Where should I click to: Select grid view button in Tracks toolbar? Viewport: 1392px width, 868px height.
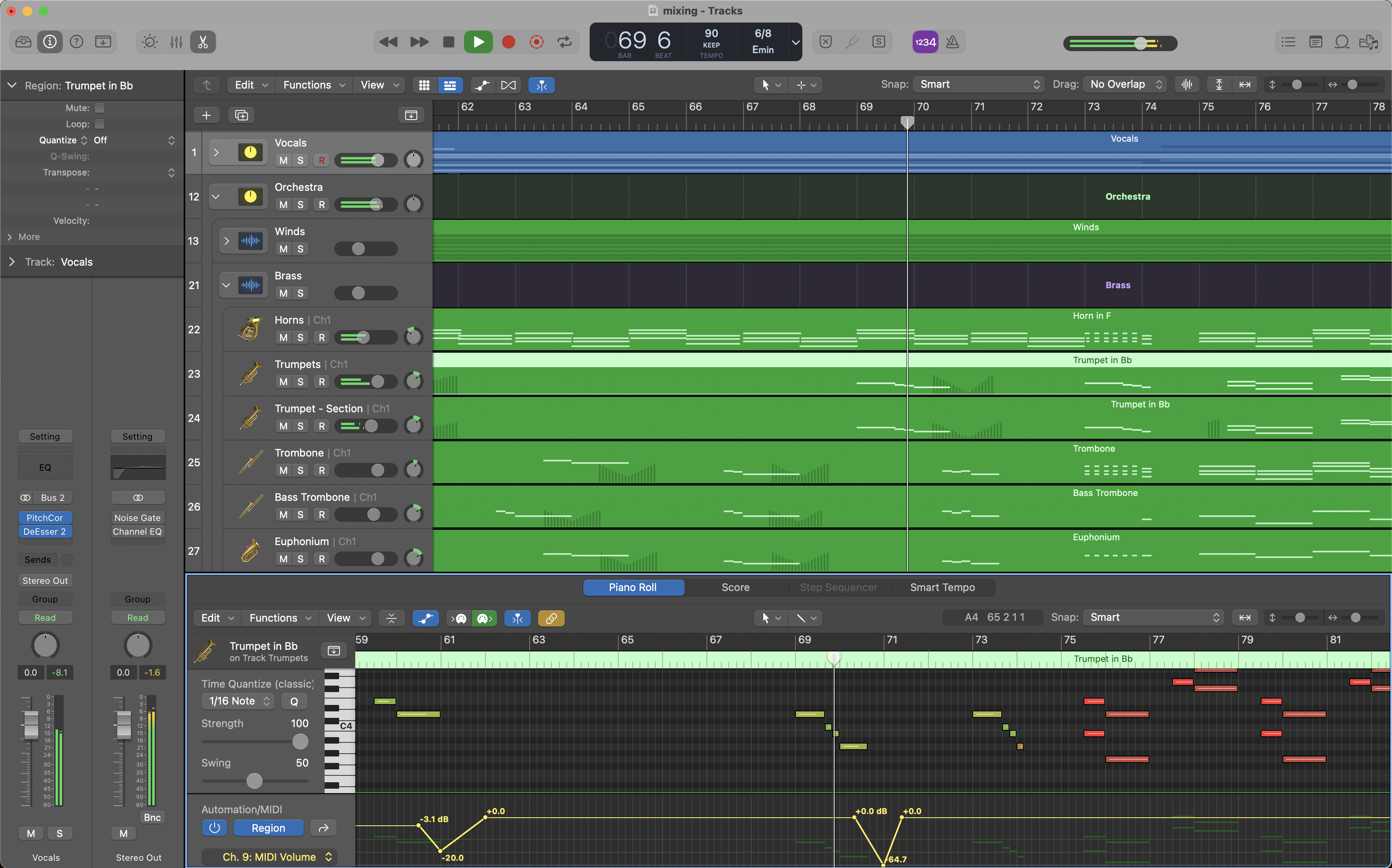pyautogui.click(x=424, y=85)
